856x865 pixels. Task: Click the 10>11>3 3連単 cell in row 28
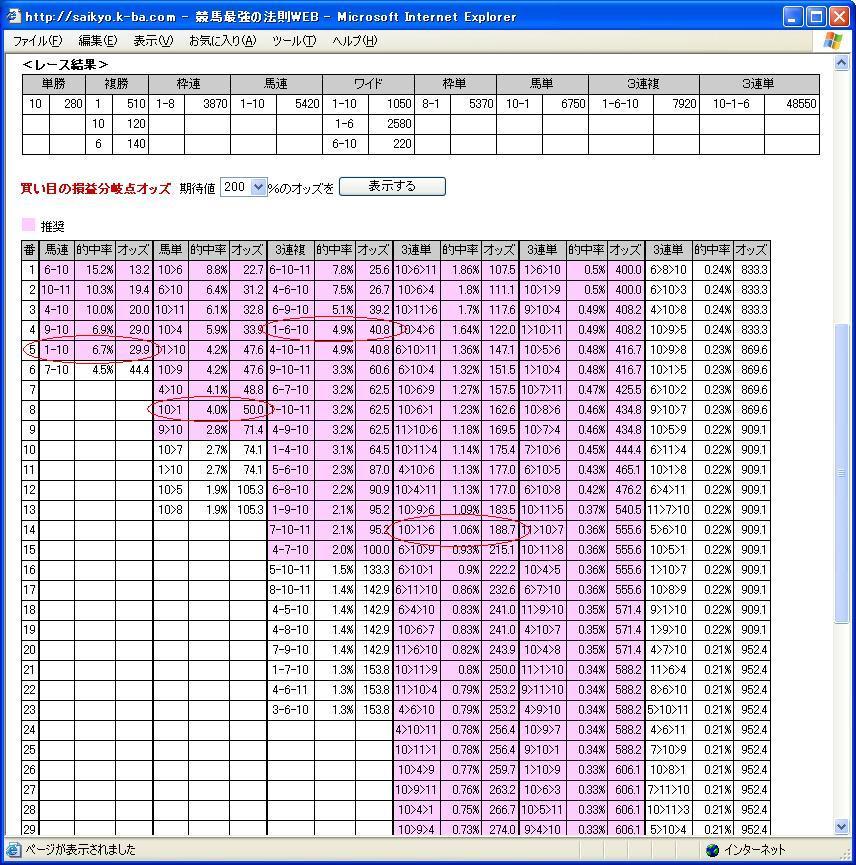(668, 810)
